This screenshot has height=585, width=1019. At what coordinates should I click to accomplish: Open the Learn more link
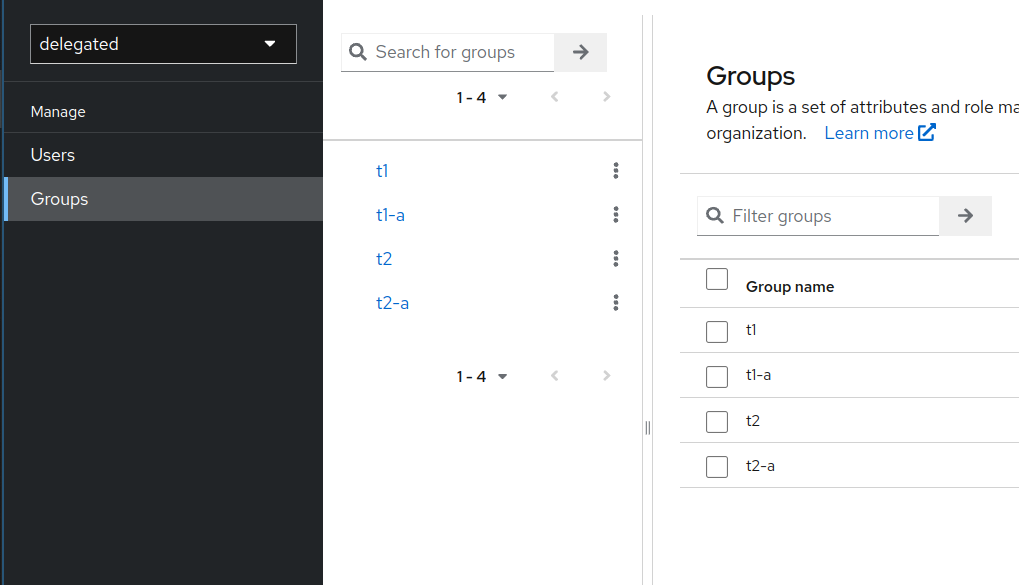866,132
